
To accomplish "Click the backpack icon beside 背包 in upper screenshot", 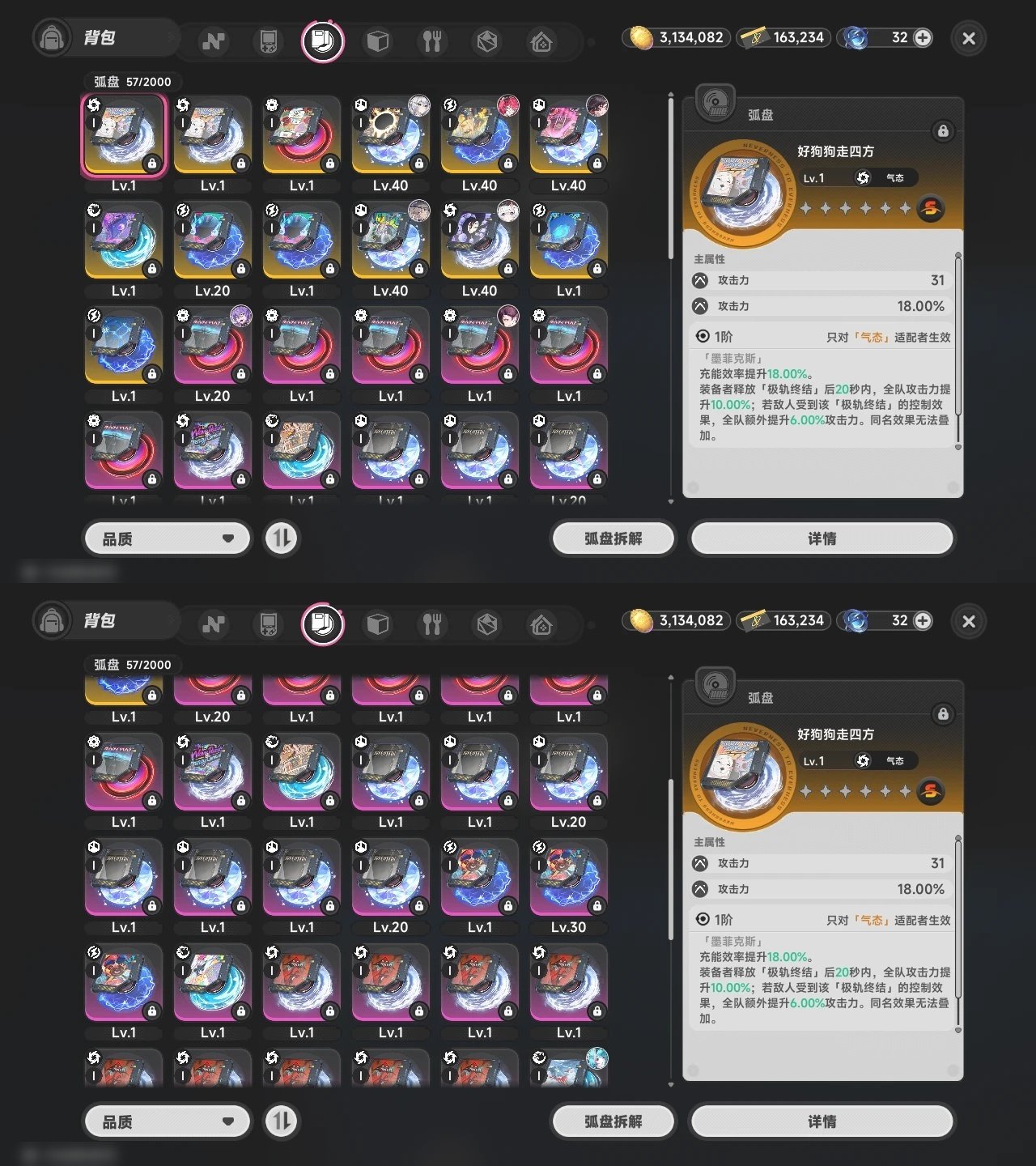I will tap(53, 38).
